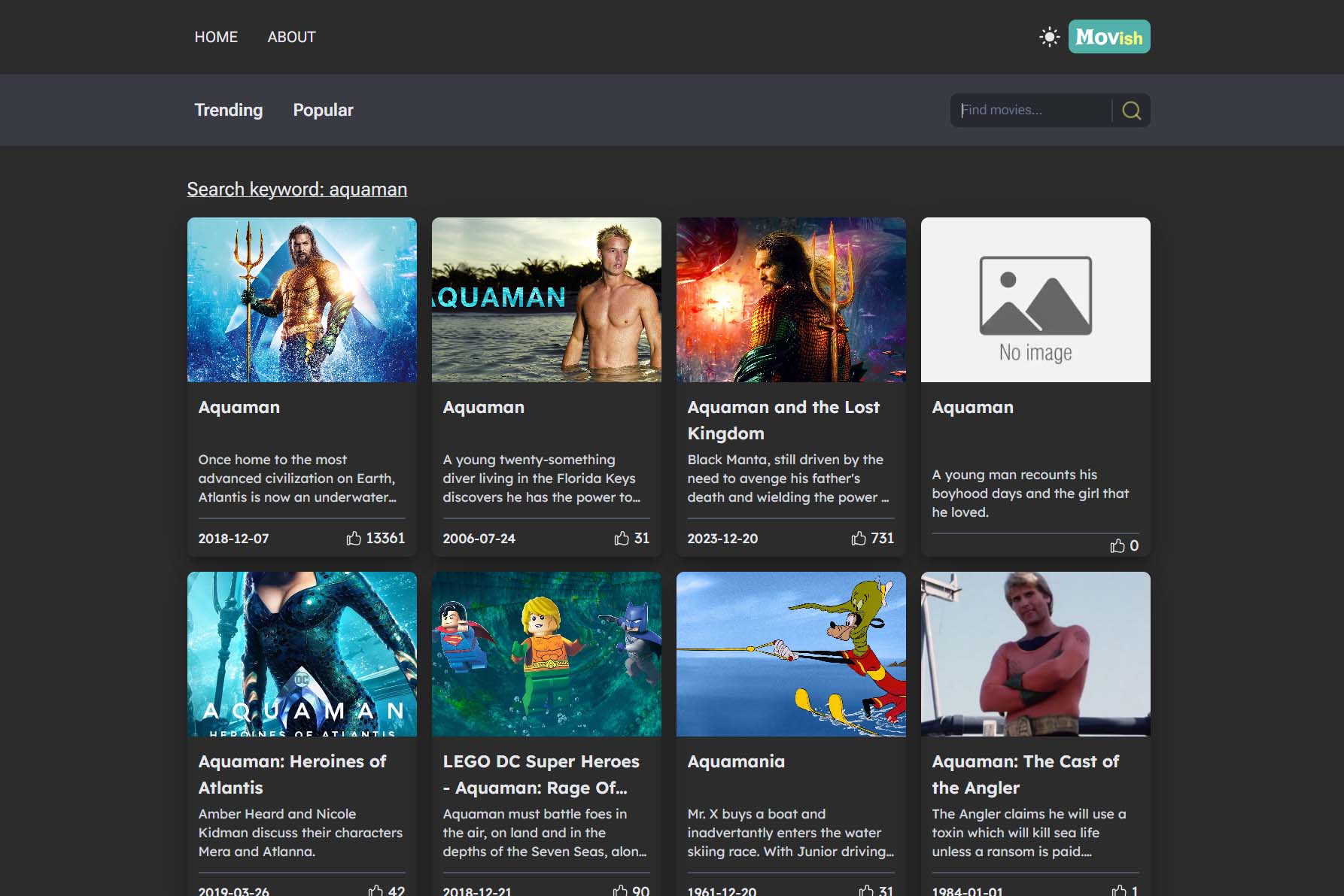Click release date 2023-12-20
This screenshot has height=896, width=1344.
(x=722, y=539)
